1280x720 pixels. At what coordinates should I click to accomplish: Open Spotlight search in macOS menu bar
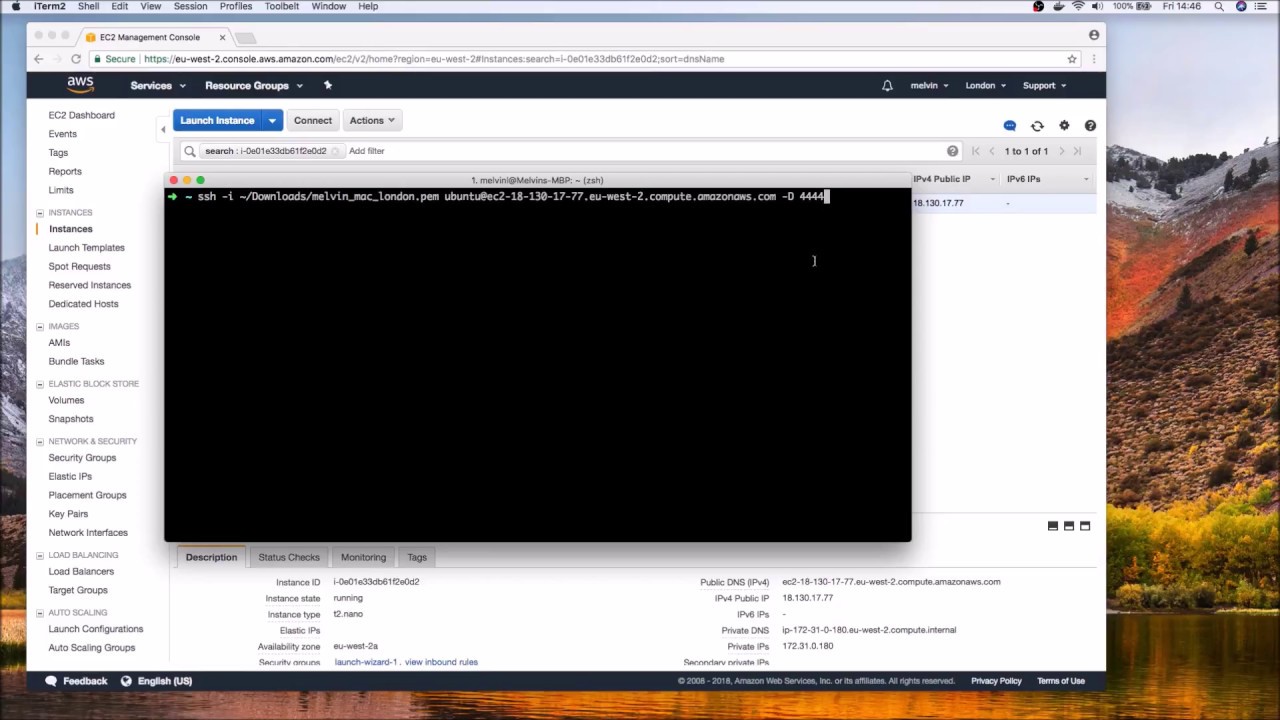coord(1219,6)
